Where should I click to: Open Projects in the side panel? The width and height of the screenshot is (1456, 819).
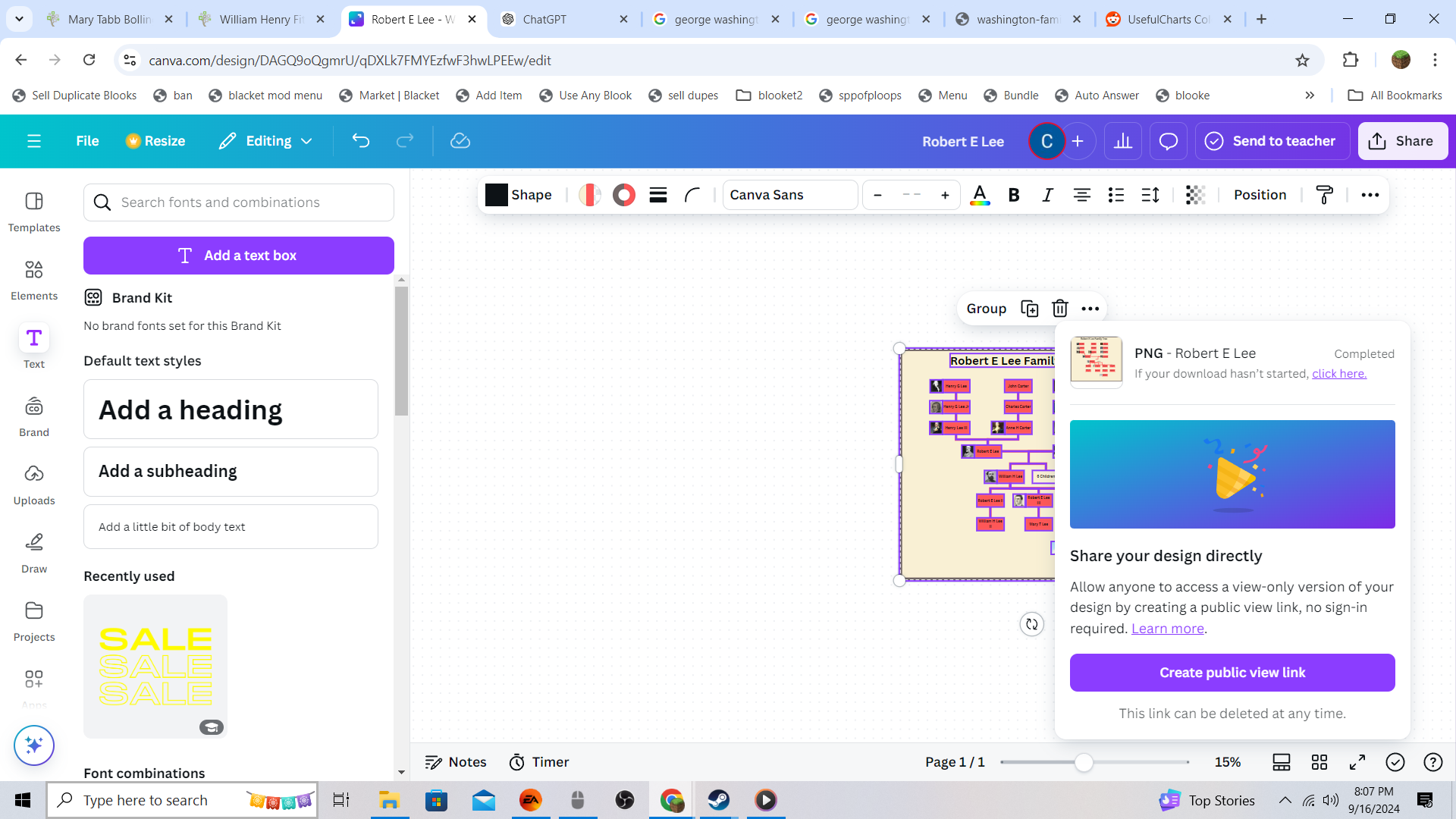(x=34, y=621)
